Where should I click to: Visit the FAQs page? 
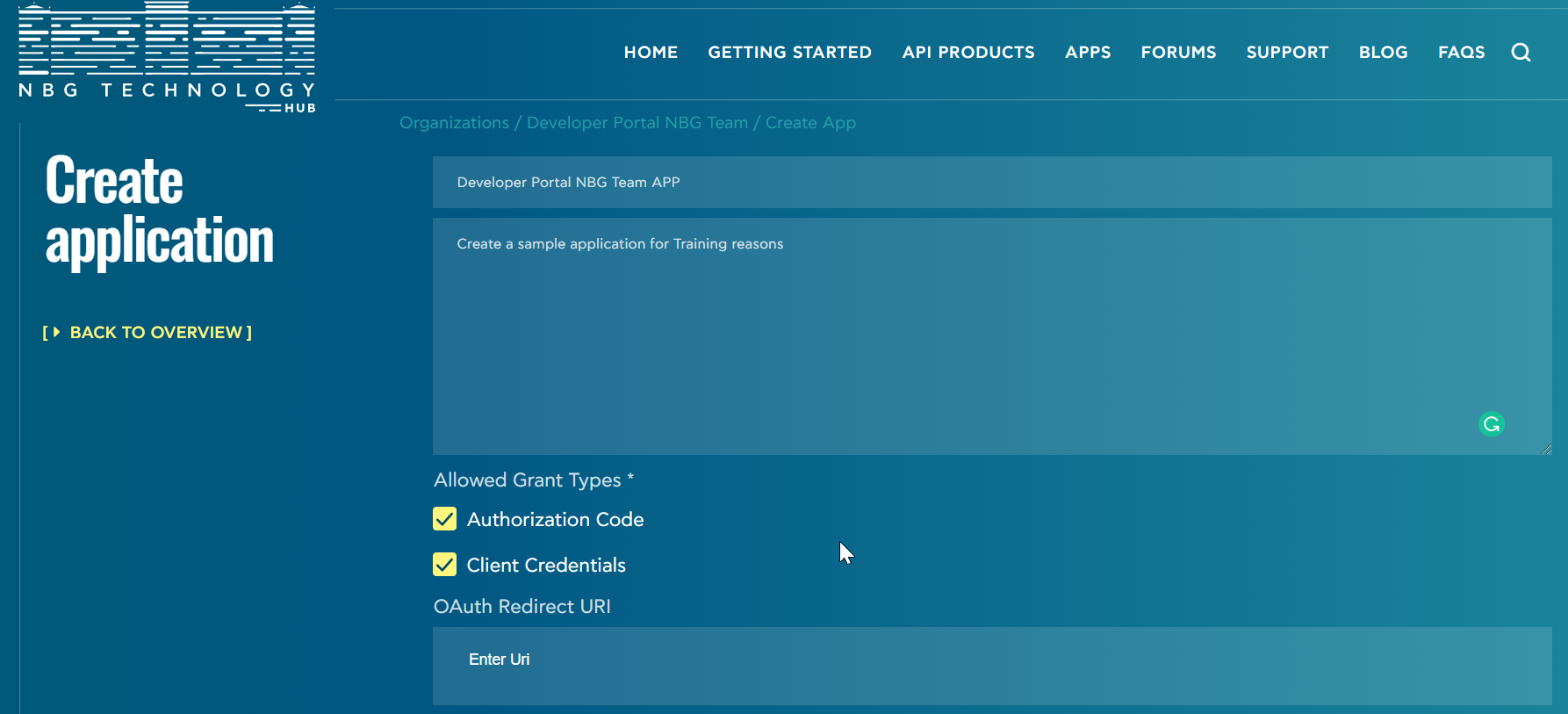(1461, 53)
